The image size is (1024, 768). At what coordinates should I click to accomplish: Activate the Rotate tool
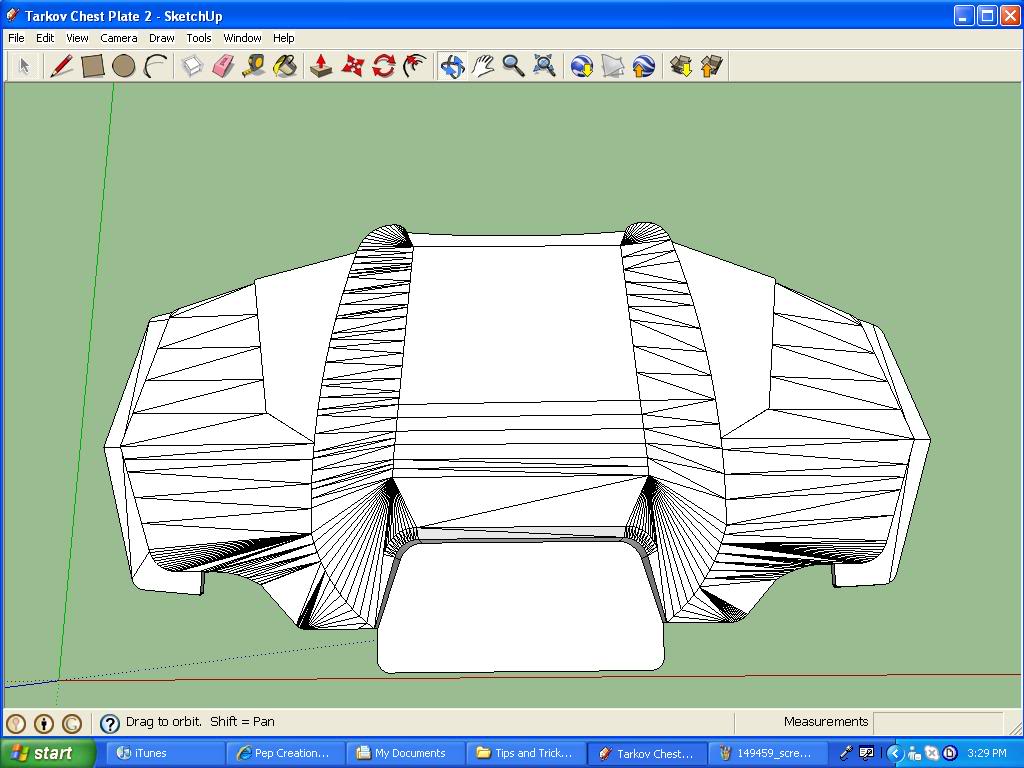384,66
